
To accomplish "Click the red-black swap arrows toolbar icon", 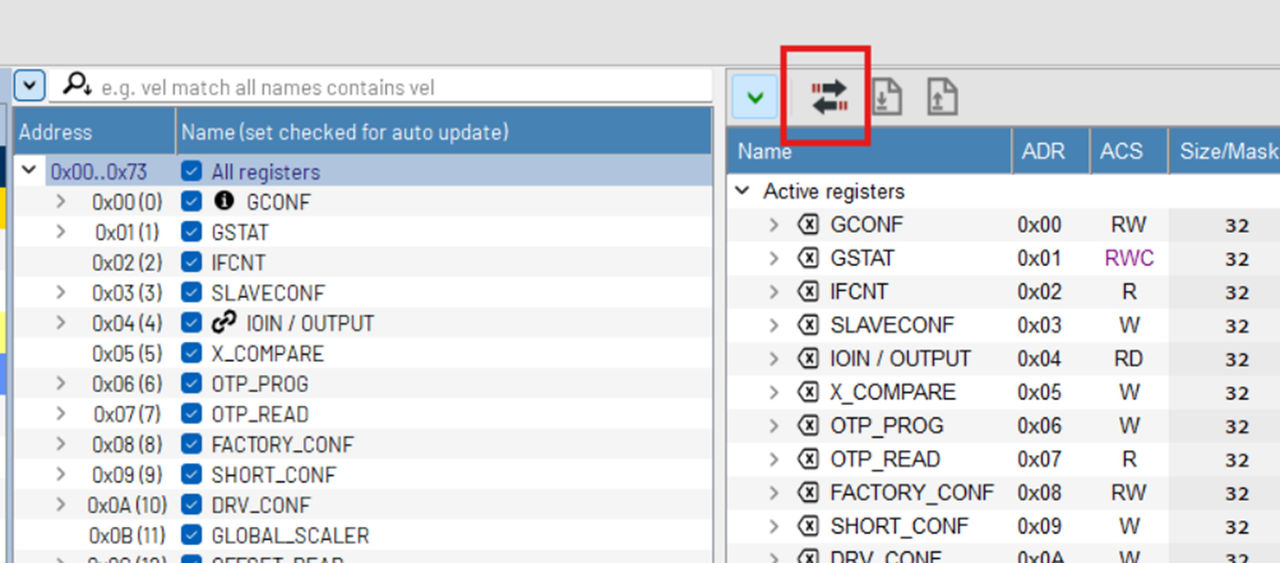I will click(x=829, y=97).
